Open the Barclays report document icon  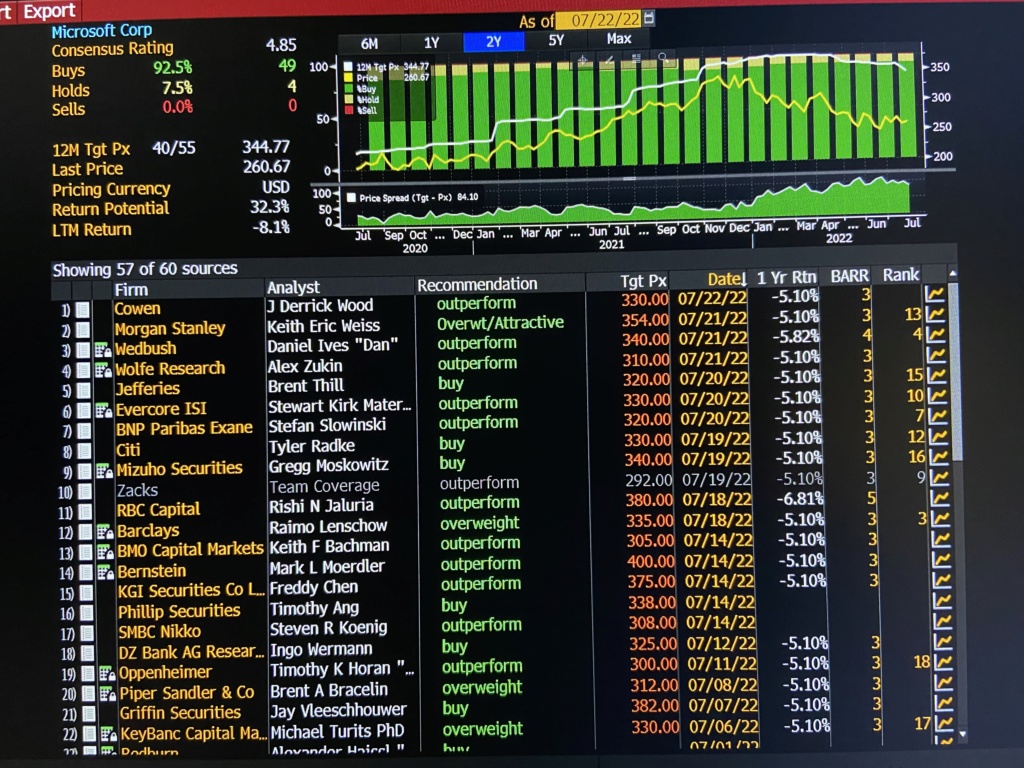click(x=105, y=532)
